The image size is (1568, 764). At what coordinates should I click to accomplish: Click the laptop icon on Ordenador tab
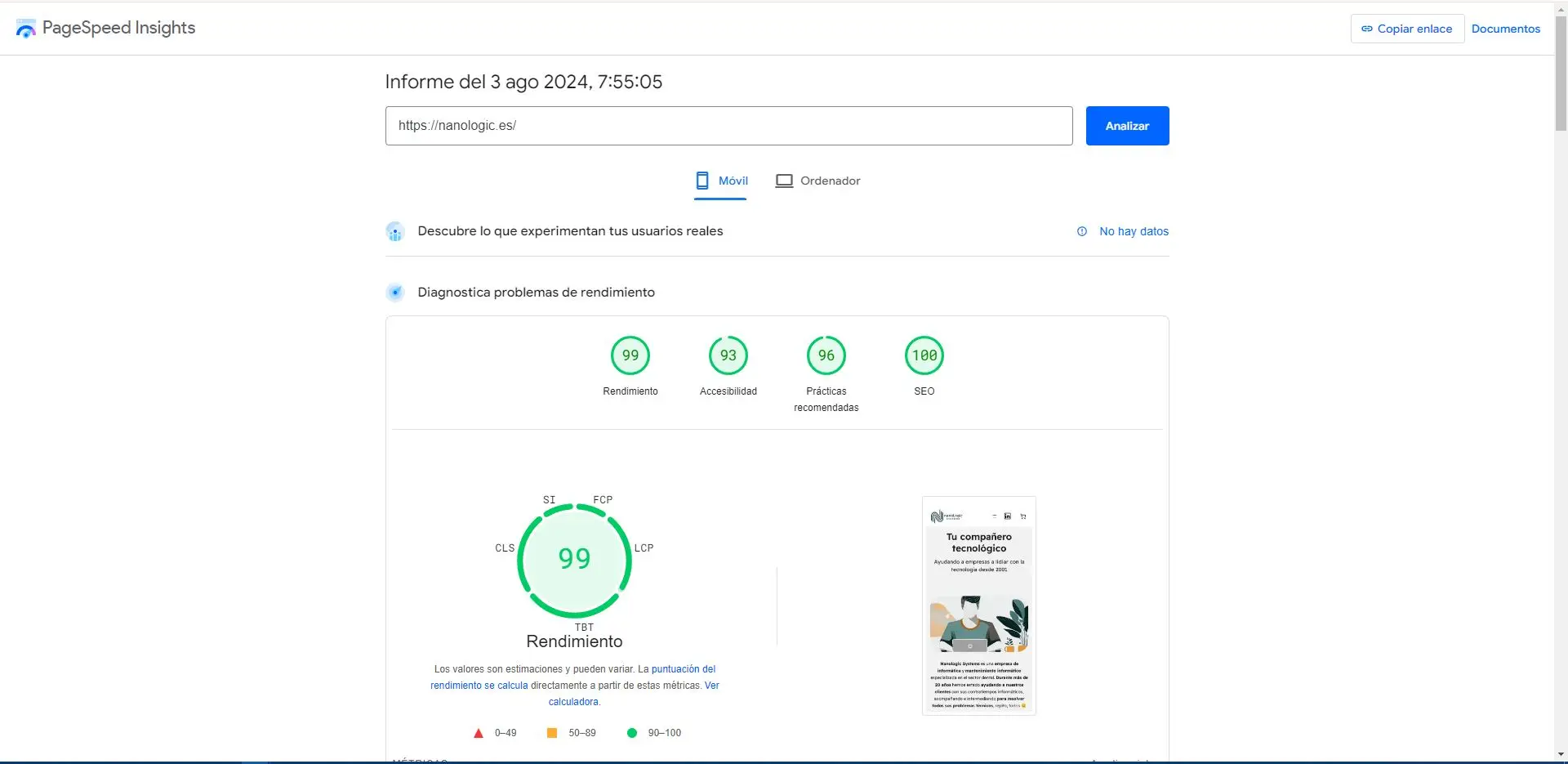[x=784, y=181]
